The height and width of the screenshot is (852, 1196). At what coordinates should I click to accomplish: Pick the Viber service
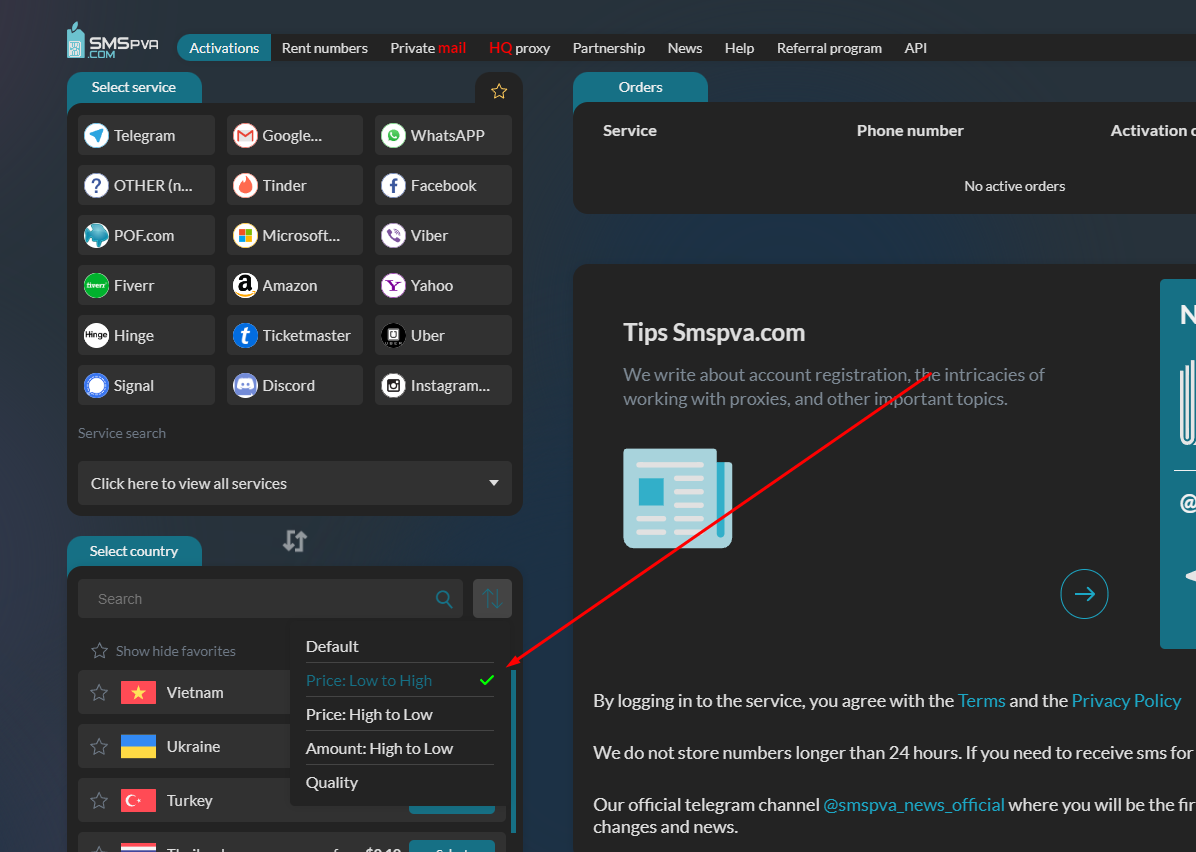(x=443, y=235)
